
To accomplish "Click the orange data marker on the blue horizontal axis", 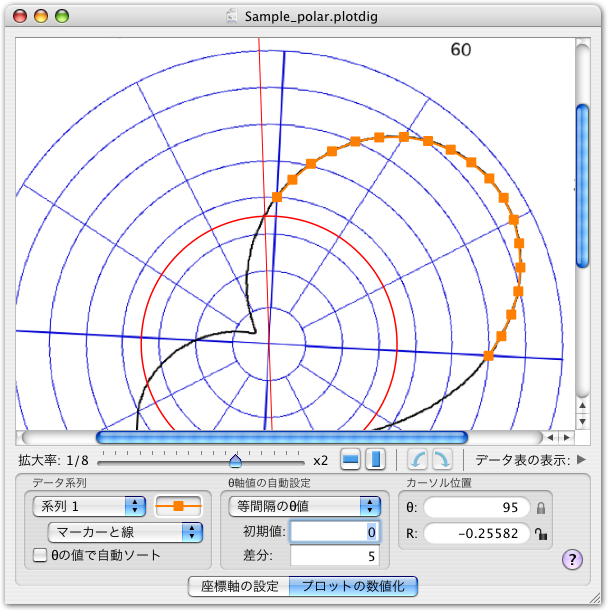I will tap(488, 355).
